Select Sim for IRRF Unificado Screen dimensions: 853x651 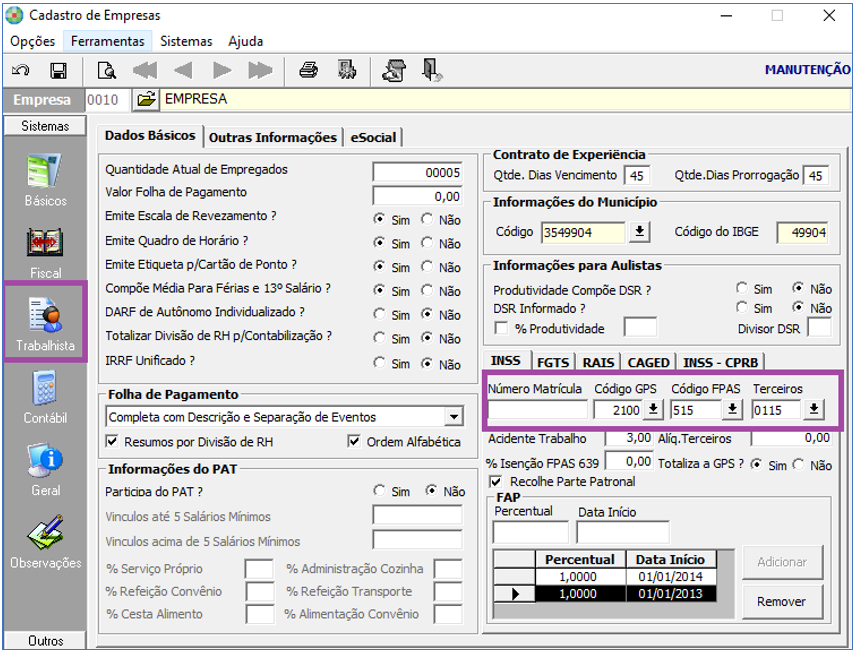(x=380, y=363)
